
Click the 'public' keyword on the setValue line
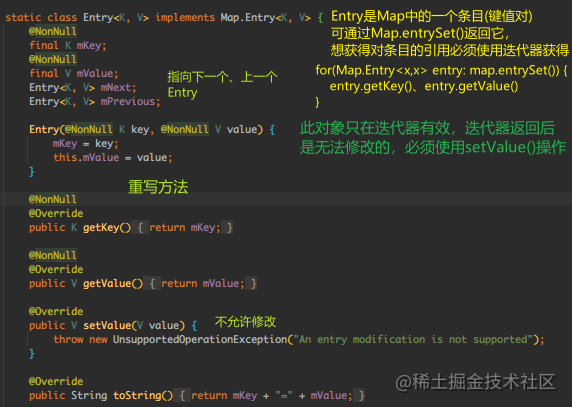coord(47,326)
